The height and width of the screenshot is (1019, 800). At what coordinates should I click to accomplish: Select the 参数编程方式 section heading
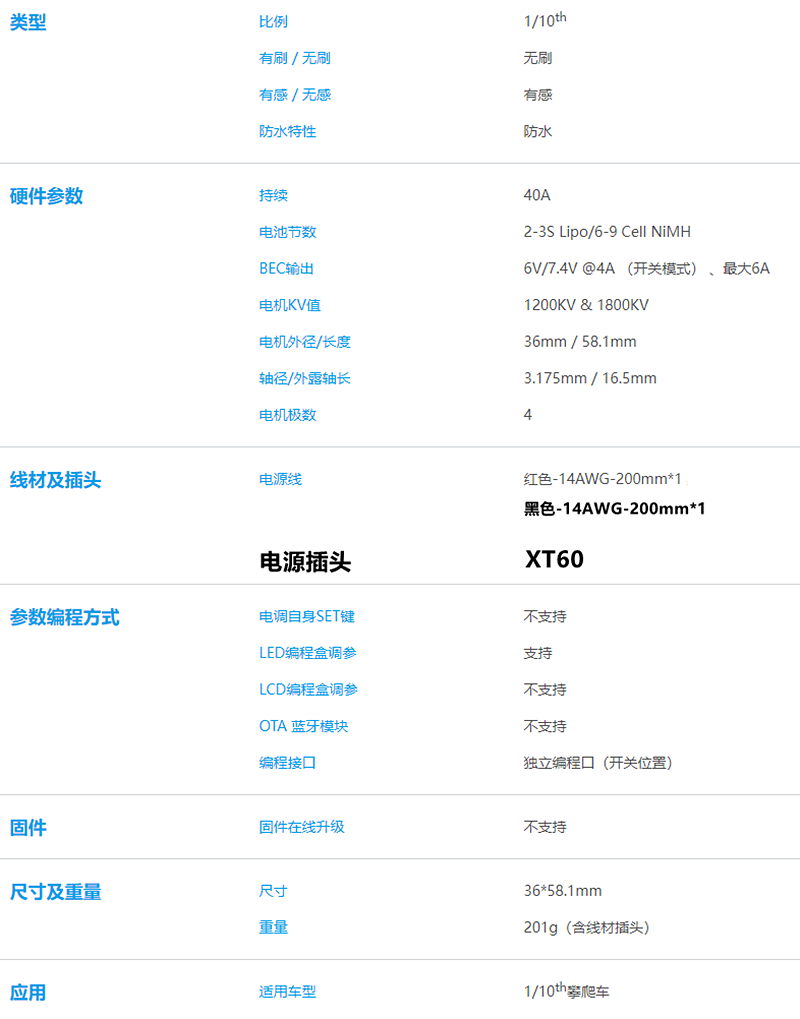click(64, 617)
